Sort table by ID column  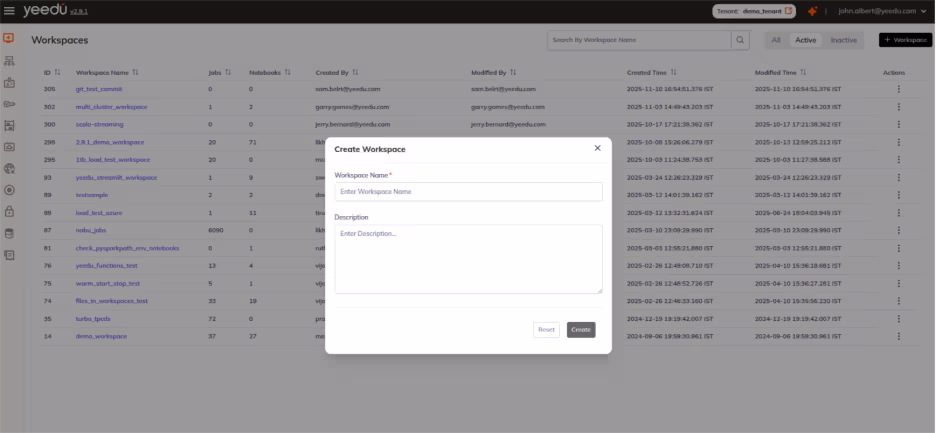coord(57,72)
